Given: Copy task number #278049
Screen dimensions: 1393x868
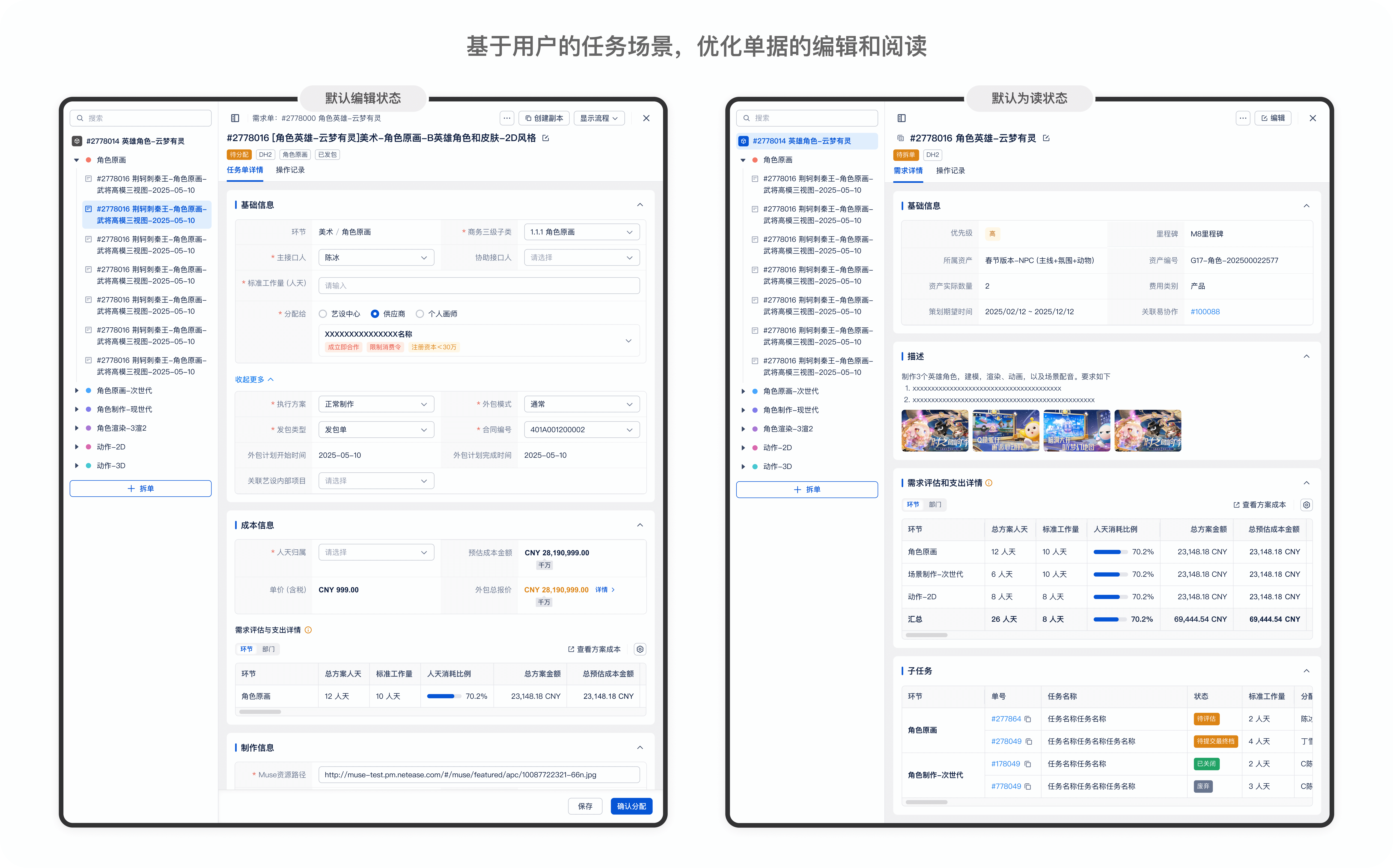Looking at the screenshot, I should tap(1029, 742).
